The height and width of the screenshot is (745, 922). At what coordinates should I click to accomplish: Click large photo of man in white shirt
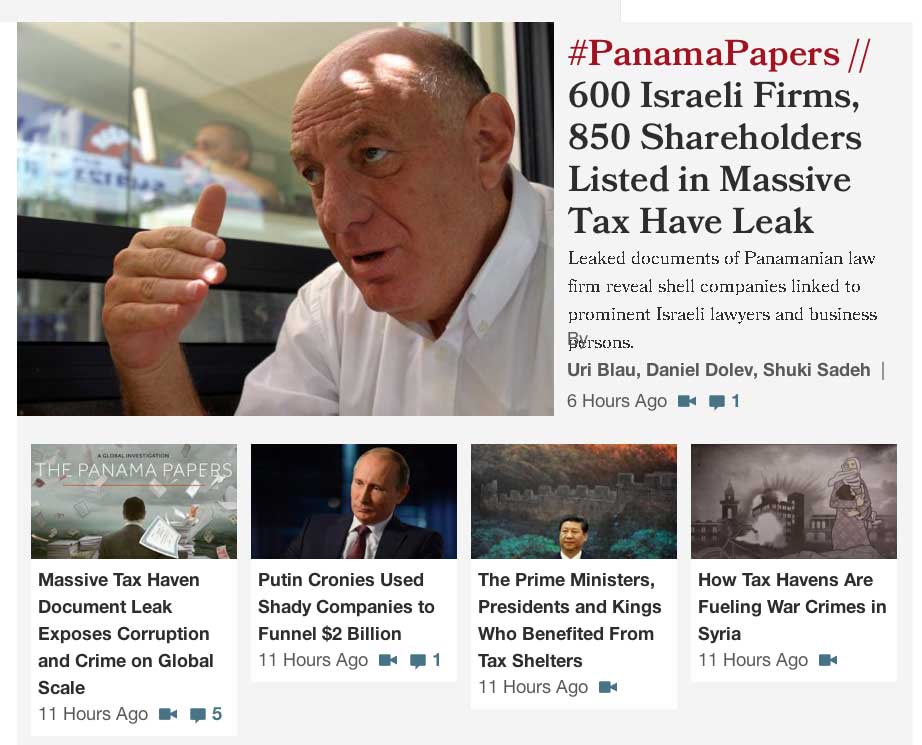pos(285,219)
